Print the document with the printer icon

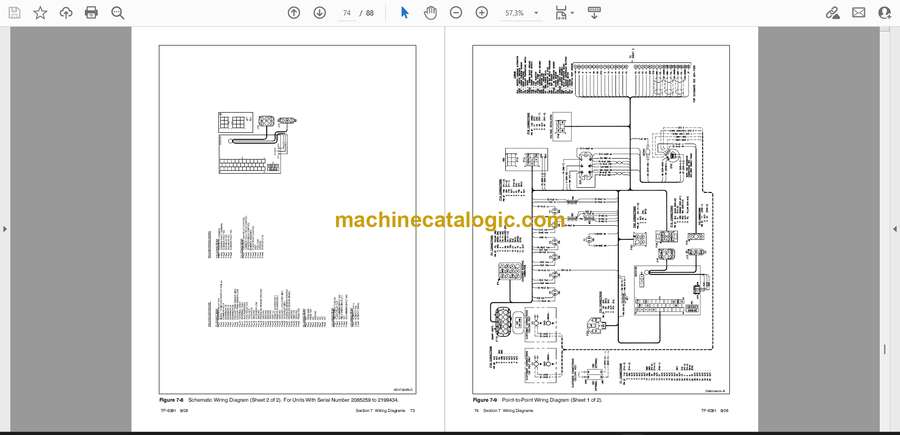point(91,13)
